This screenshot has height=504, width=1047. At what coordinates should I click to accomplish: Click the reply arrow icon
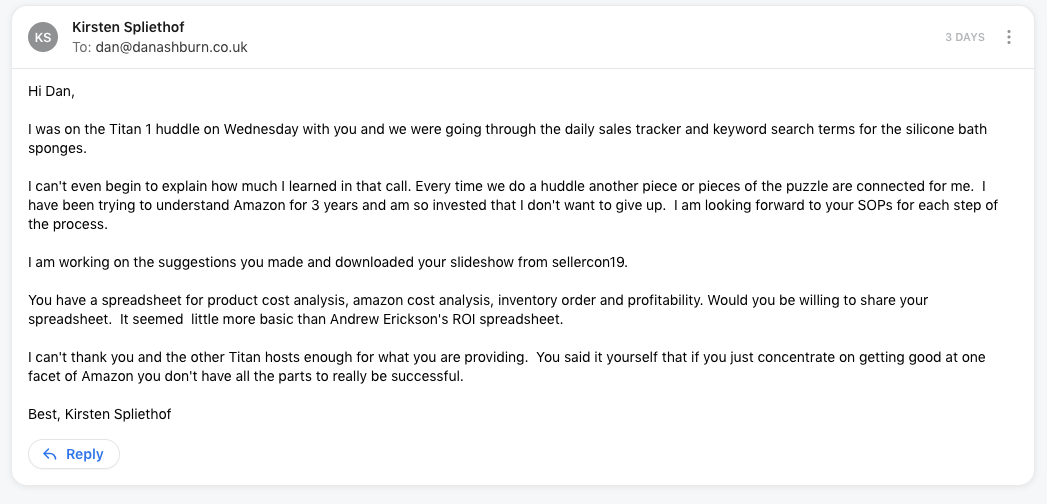point(49,454)
